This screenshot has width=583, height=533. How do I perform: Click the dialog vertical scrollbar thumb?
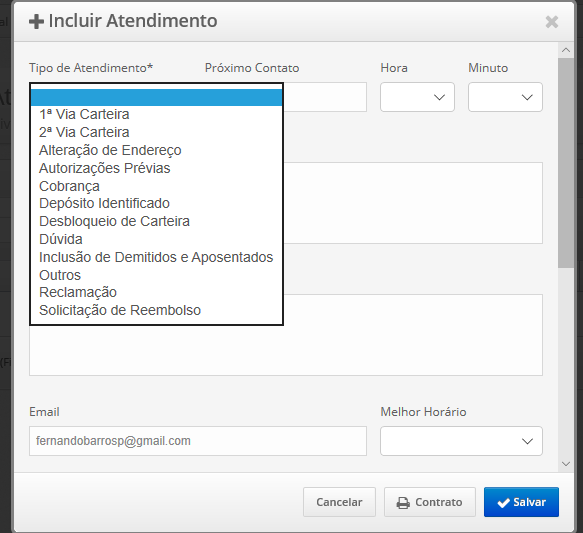point(566,163)
